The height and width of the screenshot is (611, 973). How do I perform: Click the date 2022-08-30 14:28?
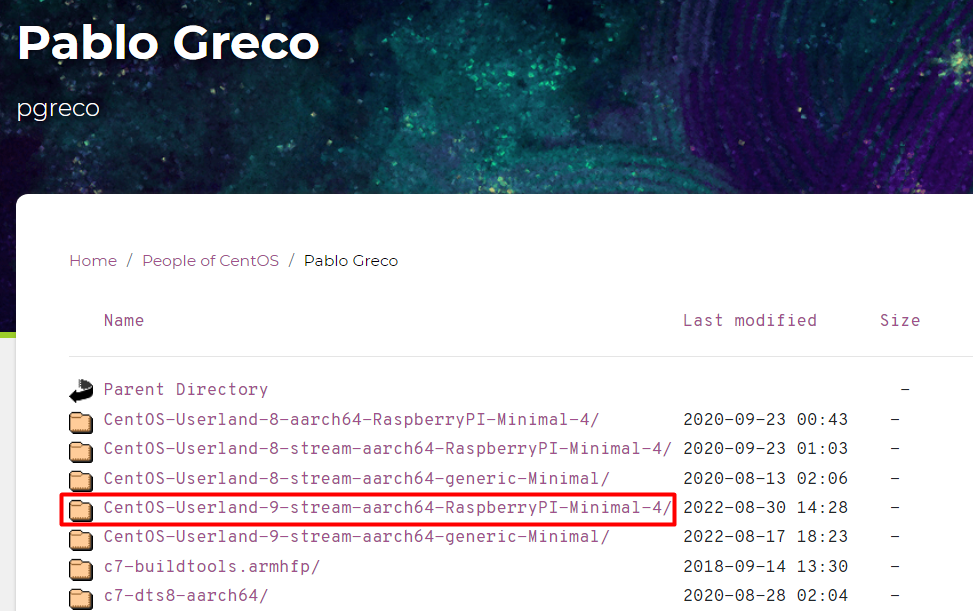[765, 507]
